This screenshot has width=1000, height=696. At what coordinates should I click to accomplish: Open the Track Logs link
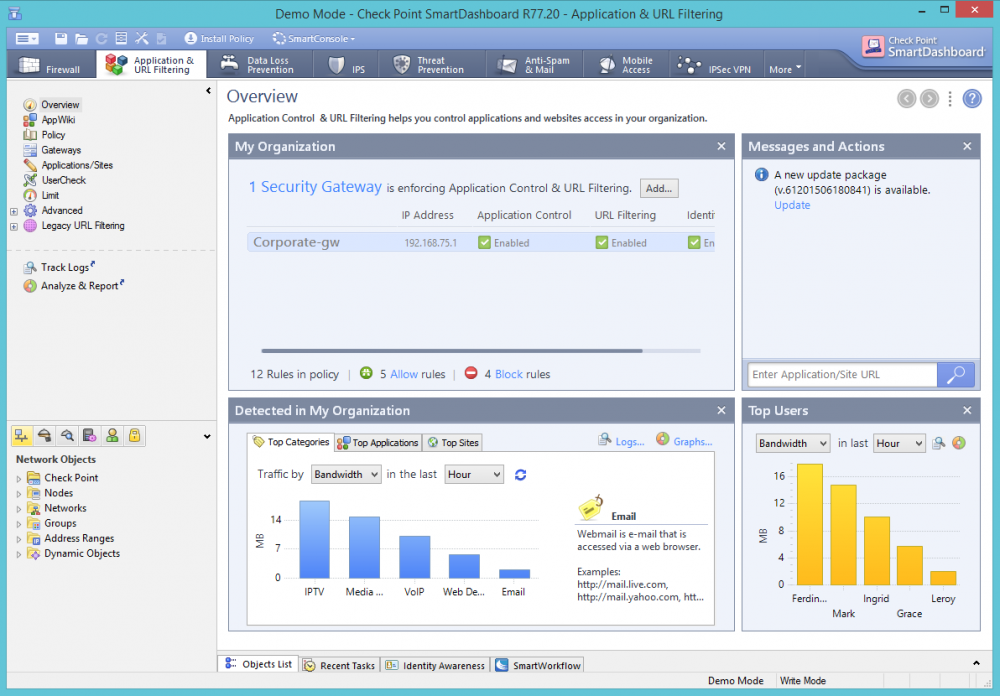(64, 267)
